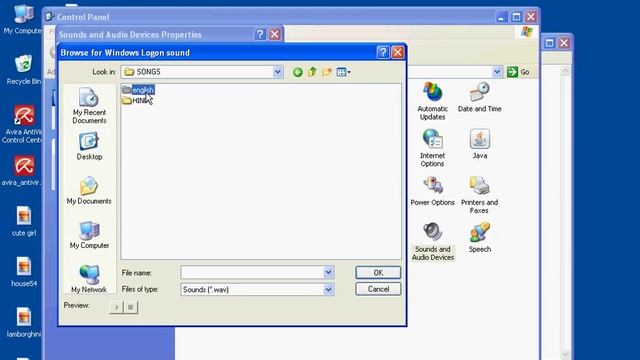Create a new folder
The height and width of the screenshot is (360, 640).
tap(327, 72)
